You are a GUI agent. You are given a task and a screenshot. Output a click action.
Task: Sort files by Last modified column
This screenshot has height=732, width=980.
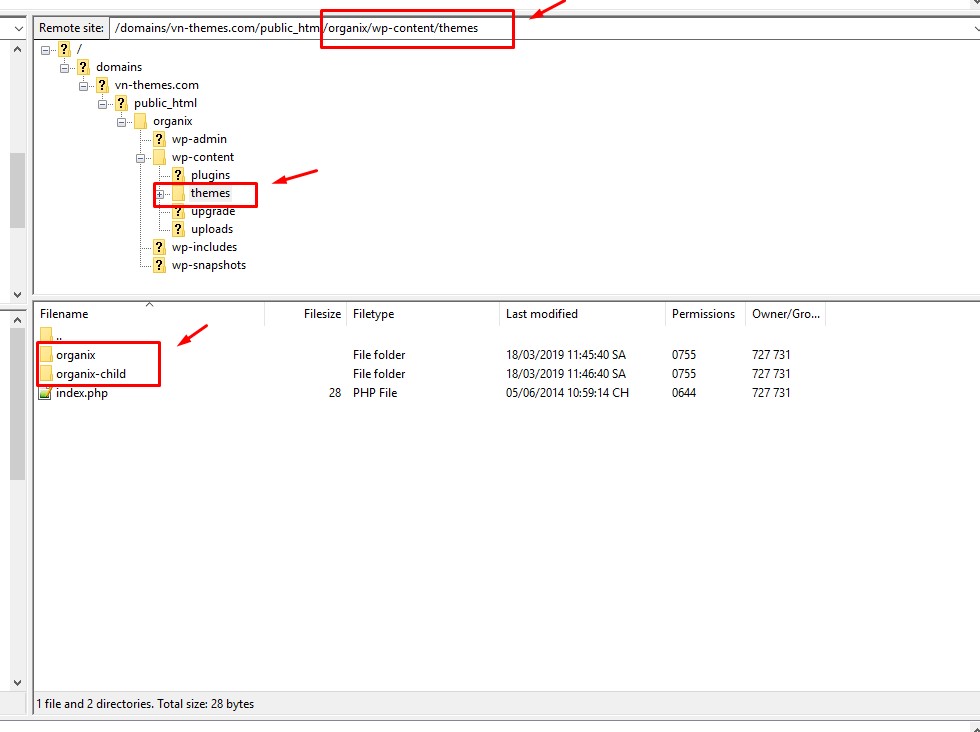click(x=542, y=313)
